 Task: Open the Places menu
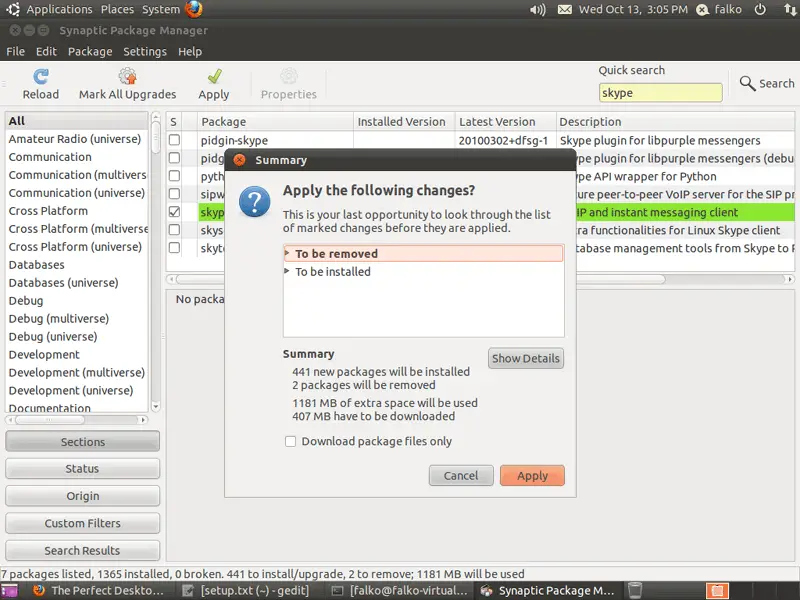117,9
